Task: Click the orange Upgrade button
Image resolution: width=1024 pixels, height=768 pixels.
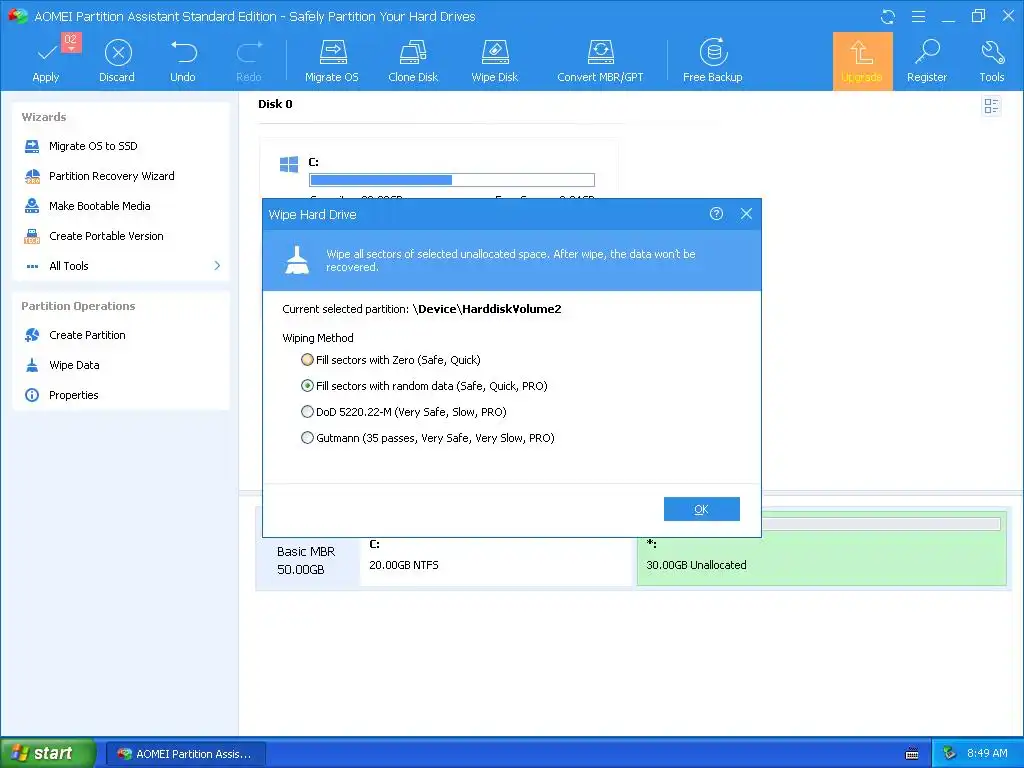Action: pyautogui.click(x=862, y=61)
